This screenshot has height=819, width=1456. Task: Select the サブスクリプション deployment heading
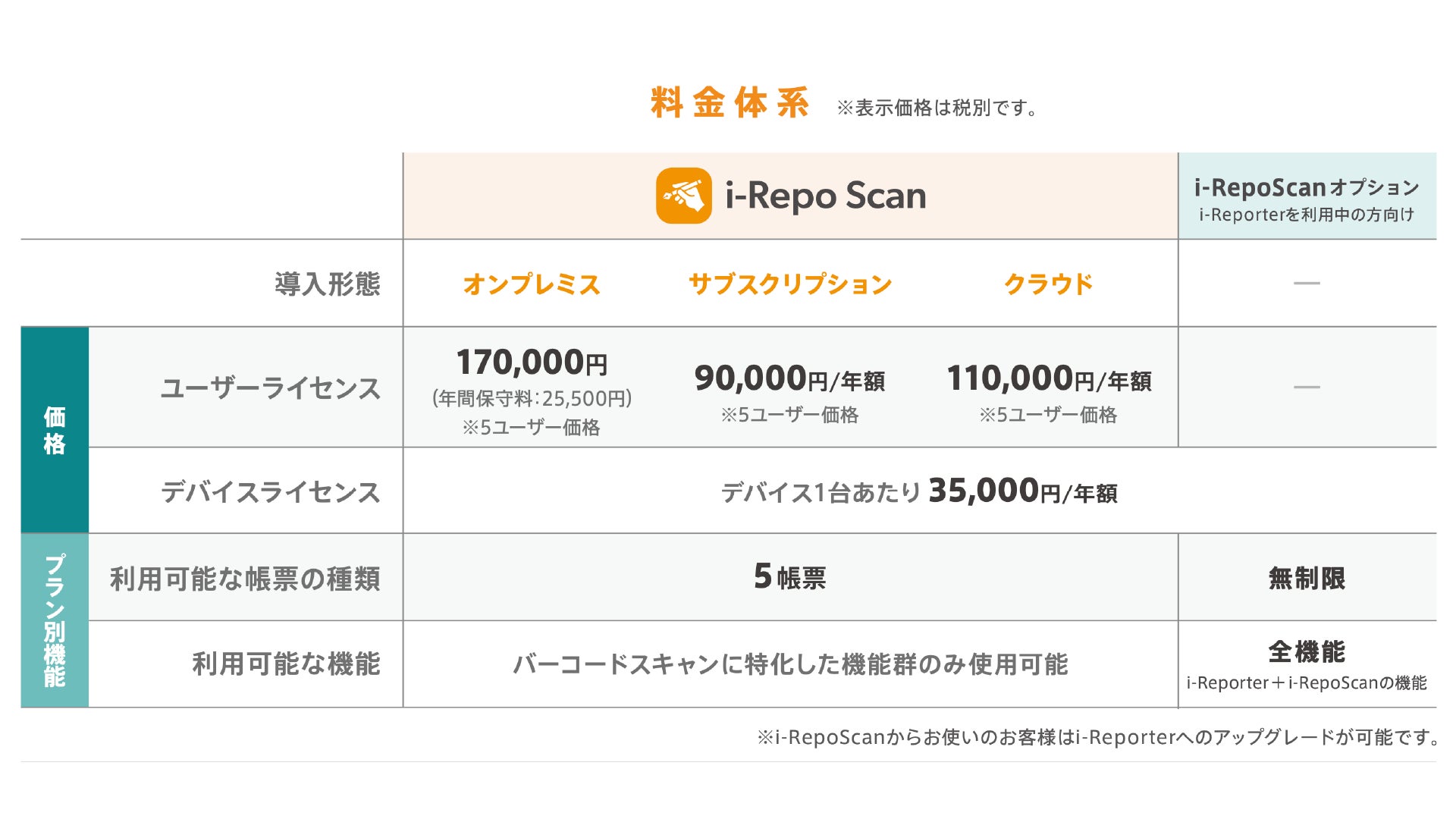pos(789,284)
